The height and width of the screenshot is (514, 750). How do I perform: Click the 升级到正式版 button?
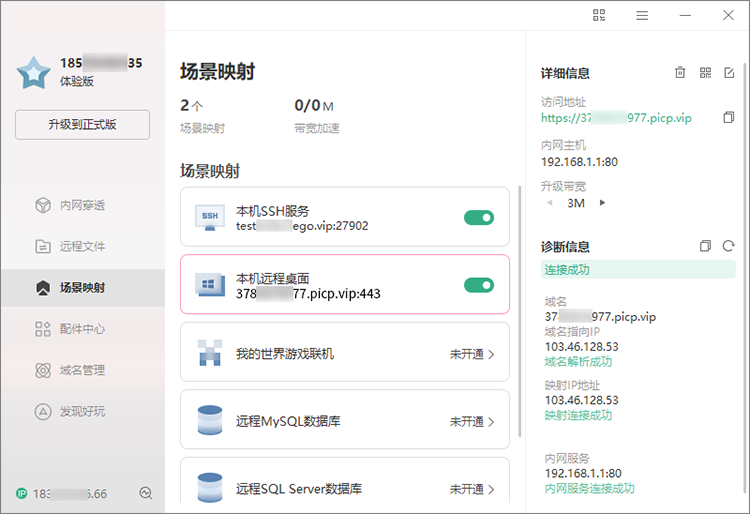pyautogui.click(x=82, y=125)
